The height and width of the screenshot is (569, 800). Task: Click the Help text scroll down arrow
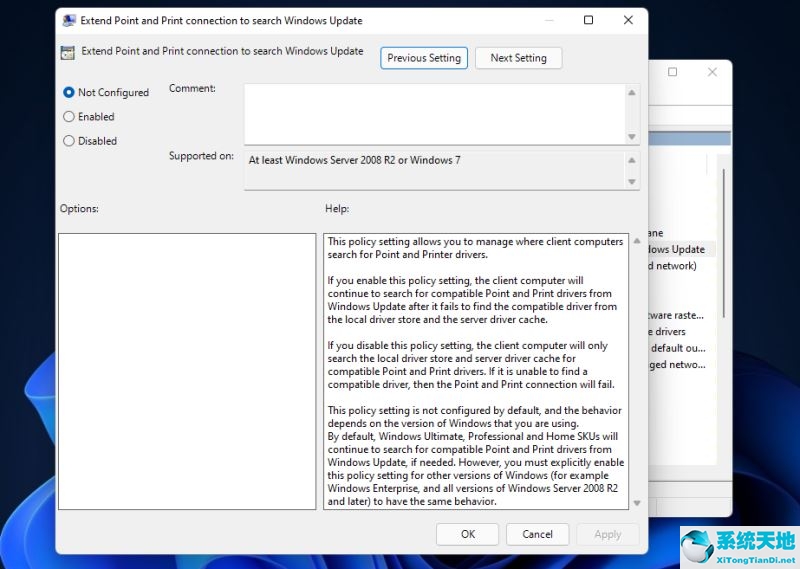click(x=637, y=503)
